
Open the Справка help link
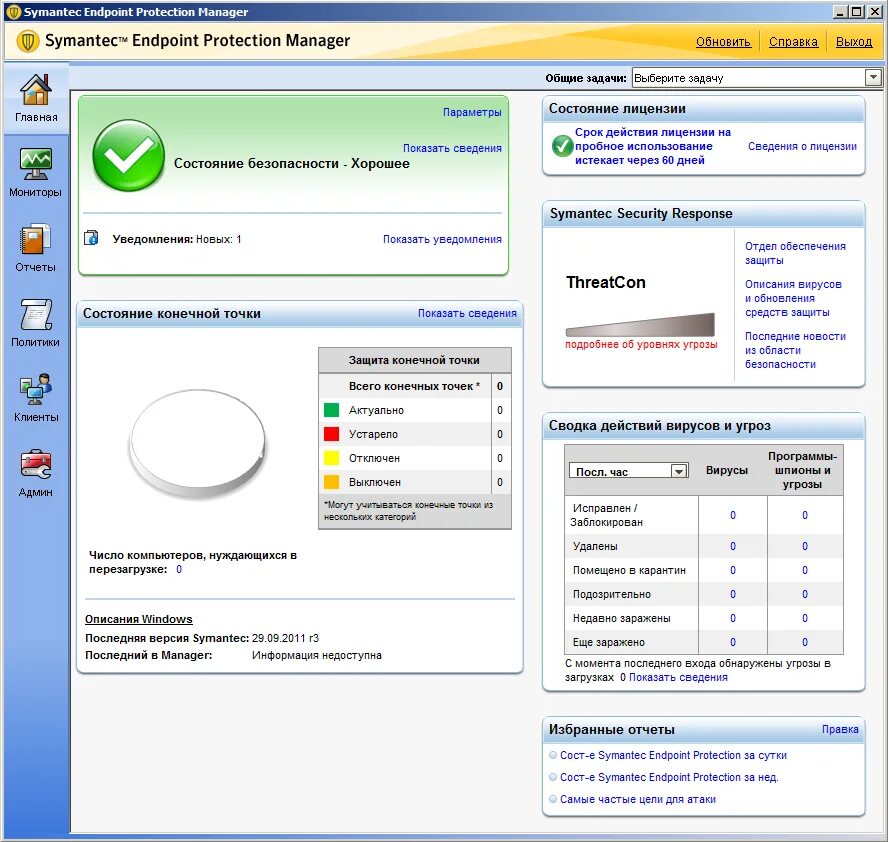point(793,41)
